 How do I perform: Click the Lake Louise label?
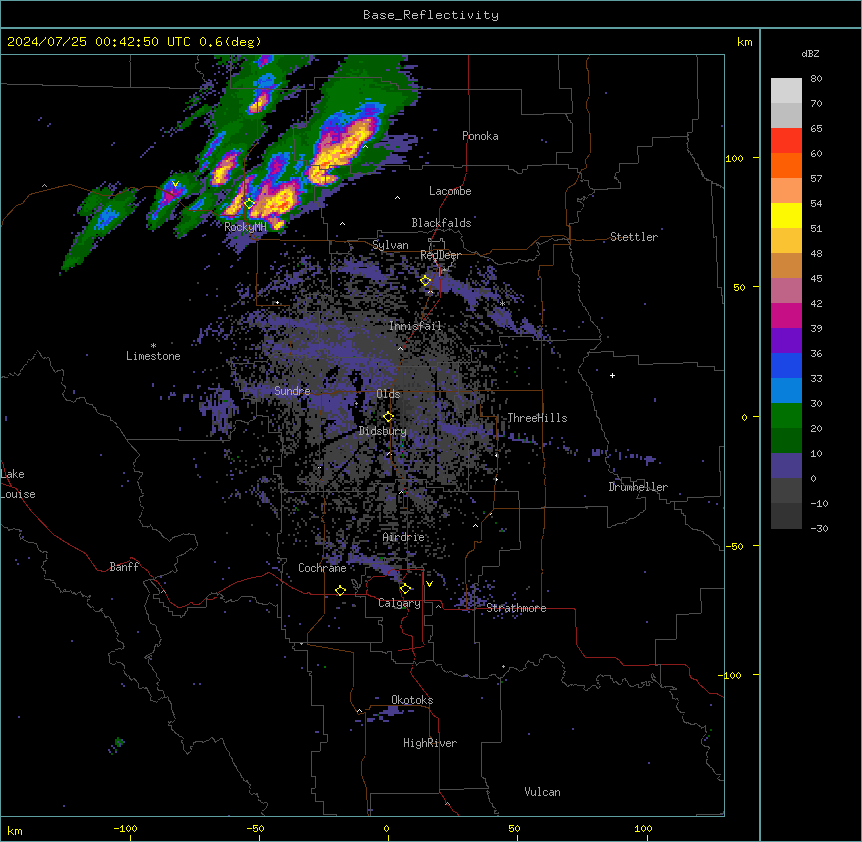16,484
